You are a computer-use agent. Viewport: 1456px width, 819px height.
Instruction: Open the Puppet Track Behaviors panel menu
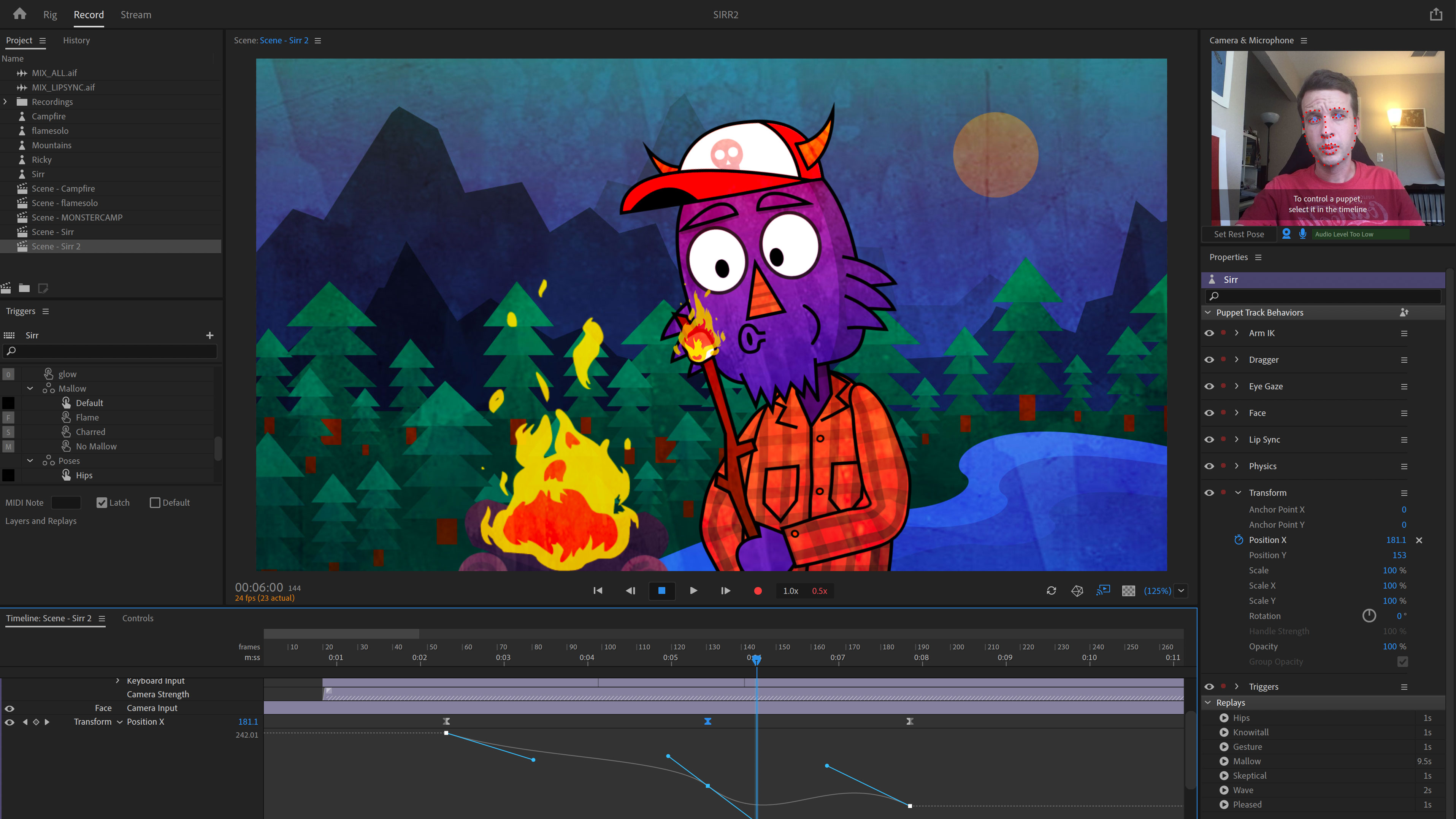coord(1404,312)
